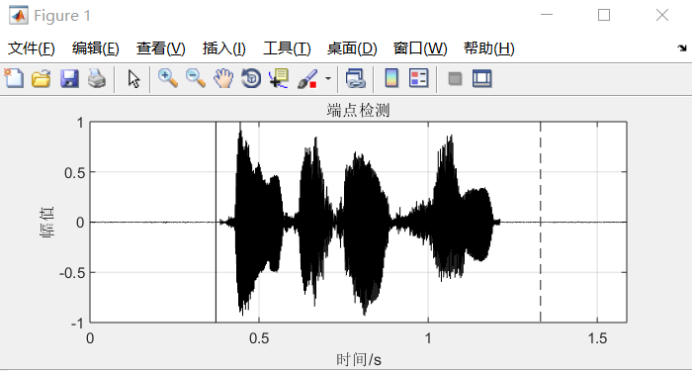Click the y-axis label 幅值
The width and height of the screenshot is (692, 371).
pyautogui.click(x=47, y=222)
